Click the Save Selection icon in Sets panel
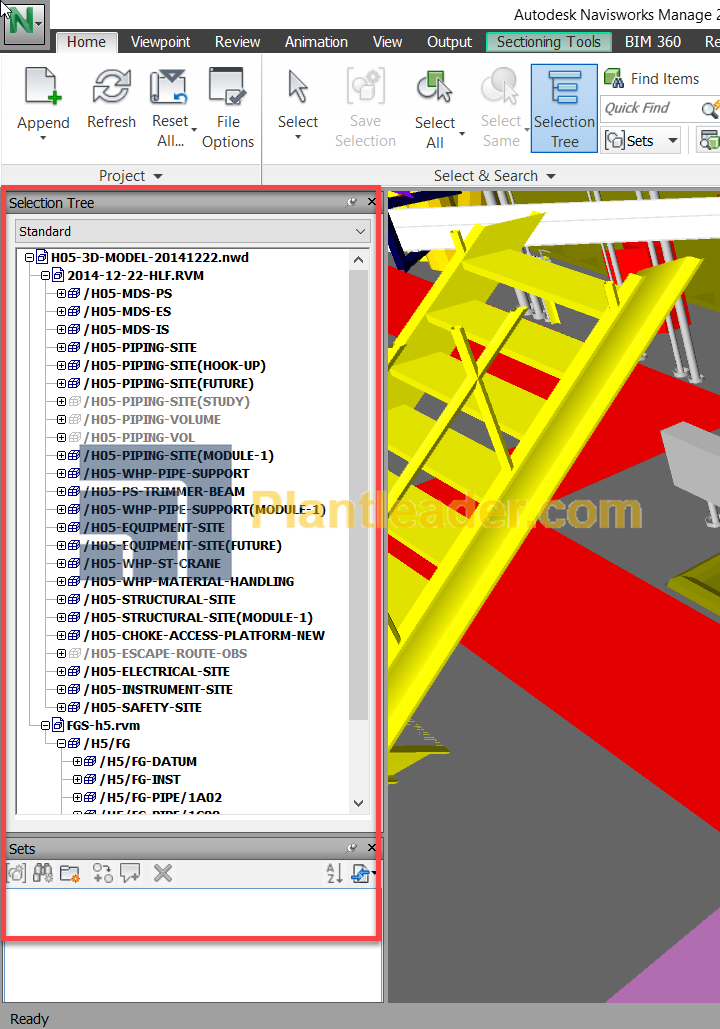The width and height of the screenshot is (720, 1029). click(x=16, y=873)
